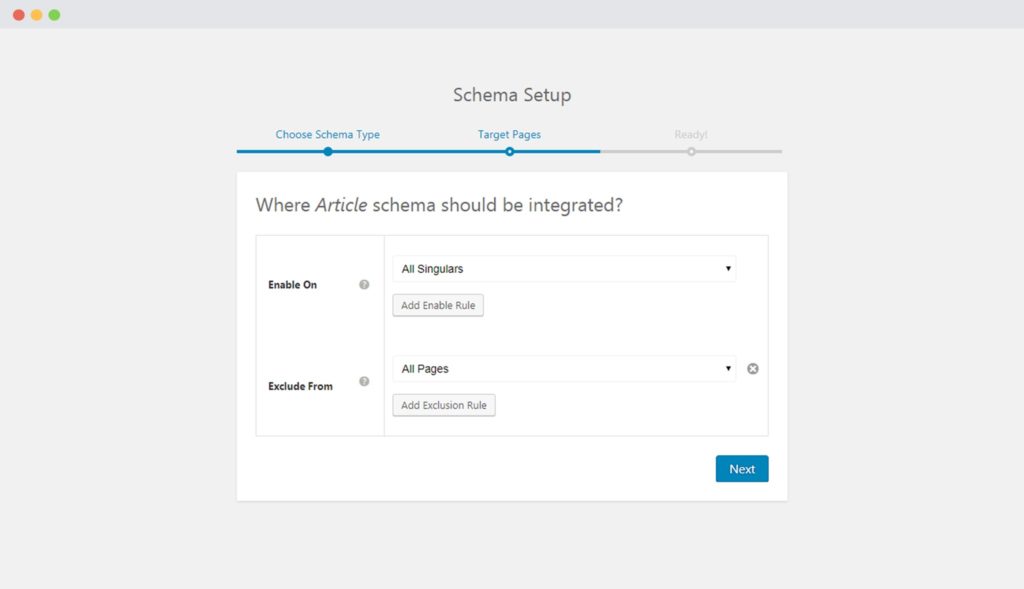Open the All Pages dropdown
The width and height of the screenshot is (1024, 589).
[x=565, y=368]
